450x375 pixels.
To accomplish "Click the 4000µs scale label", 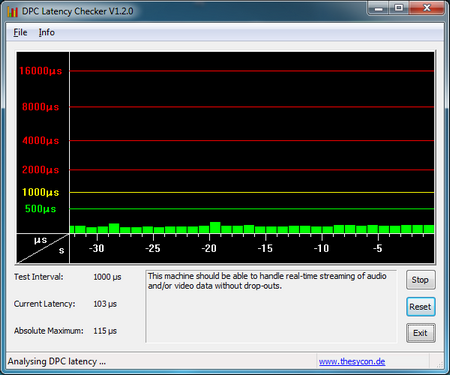I will [x=40, y=140].
